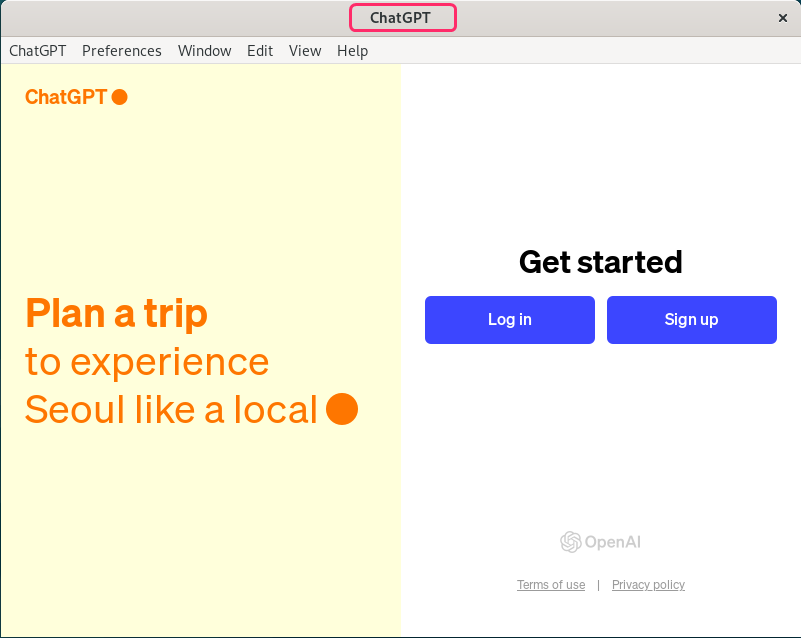
Task: Click the bold "Plan a trip" headline
Action: pos(116,314)
